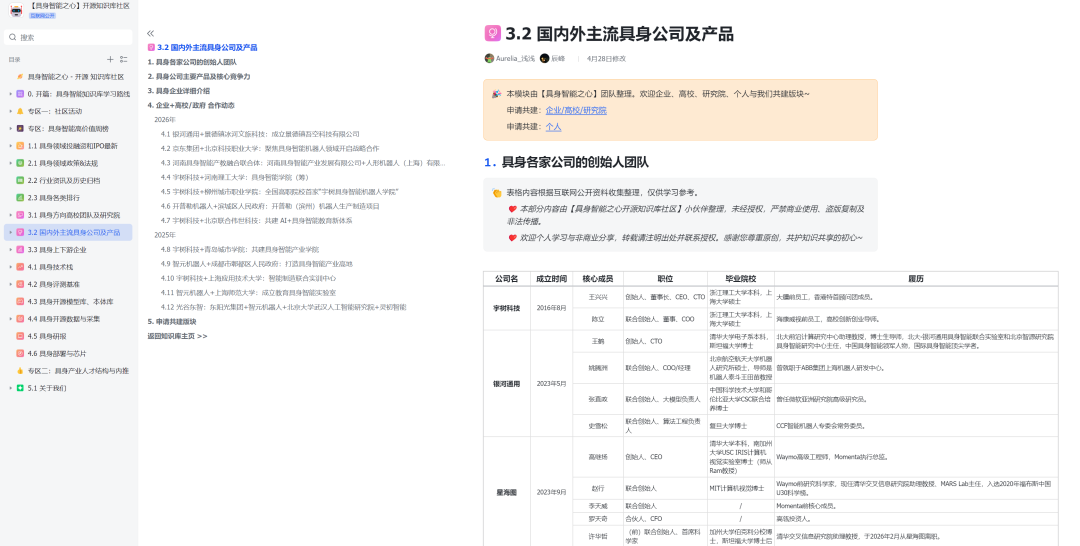Expand the 专区一:社区活动 node
The width and height of the screenshot is (1080, 546).
(x=10, y=111)
